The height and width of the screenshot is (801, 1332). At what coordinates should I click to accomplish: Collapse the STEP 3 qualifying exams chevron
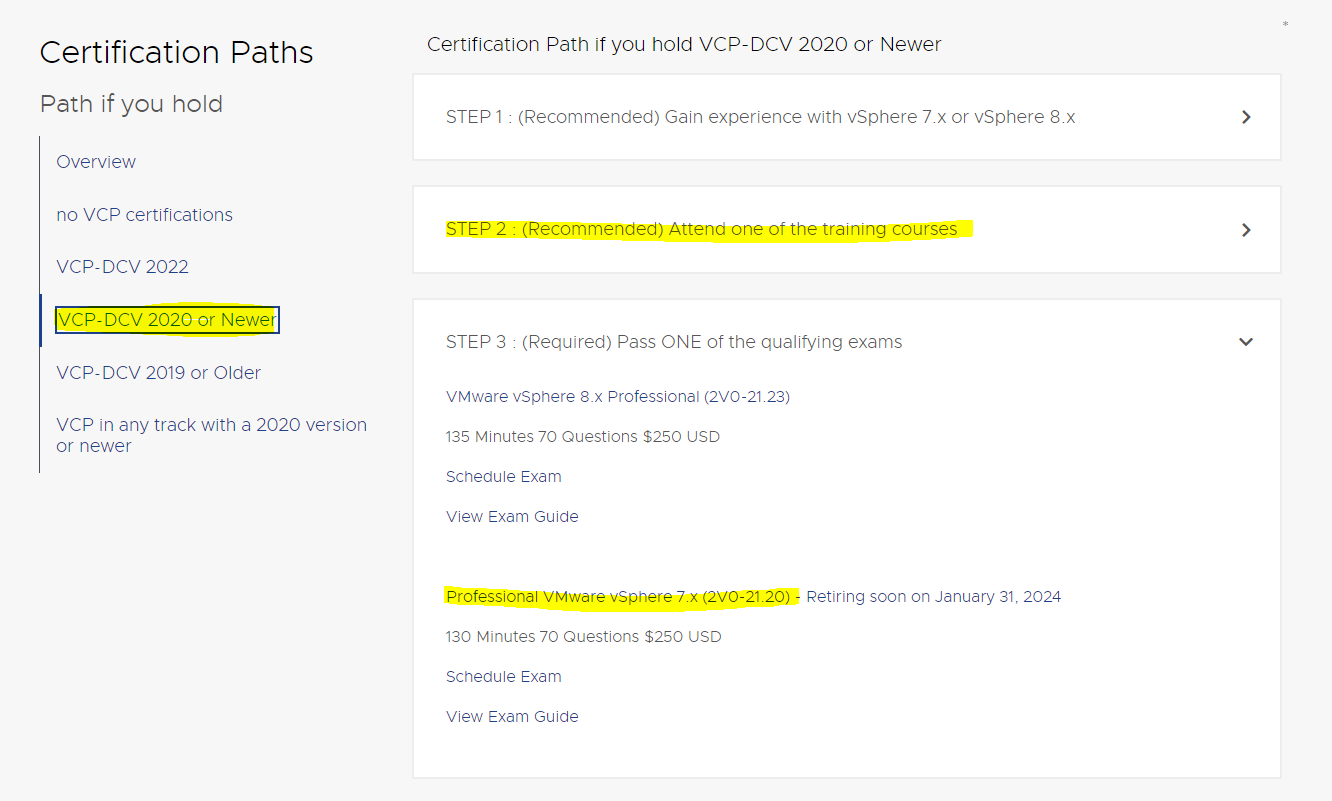tap(1246, 342)
